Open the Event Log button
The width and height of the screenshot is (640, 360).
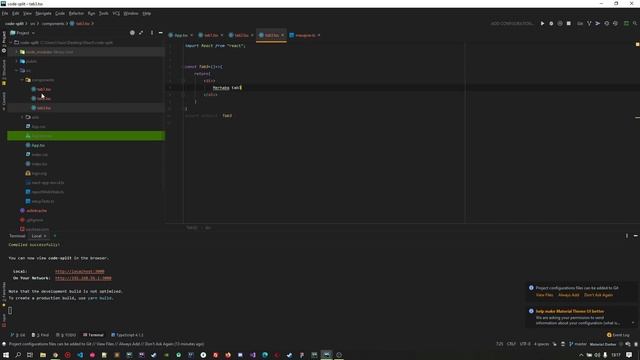[x=618, y=335]
